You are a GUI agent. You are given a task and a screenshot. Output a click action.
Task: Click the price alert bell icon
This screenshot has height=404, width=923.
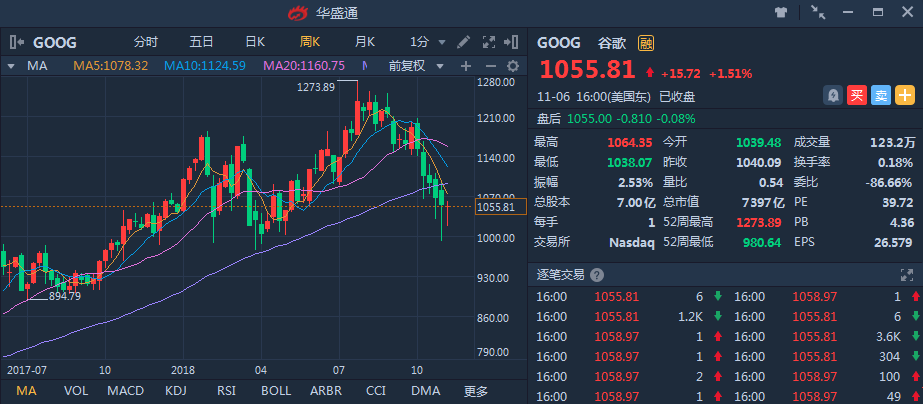click(x=833, y=95)
